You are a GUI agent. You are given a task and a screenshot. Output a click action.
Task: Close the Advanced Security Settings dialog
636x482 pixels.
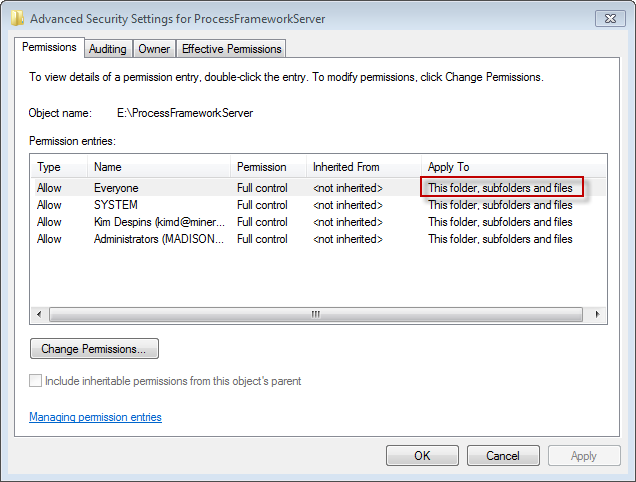(x=609, y=18)
